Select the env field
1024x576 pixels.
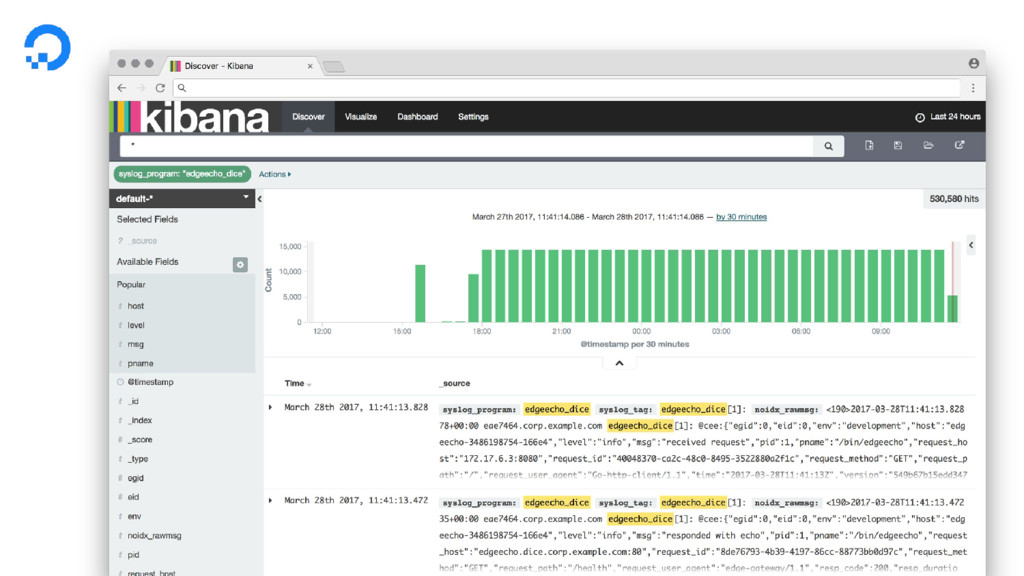(134, 516)
